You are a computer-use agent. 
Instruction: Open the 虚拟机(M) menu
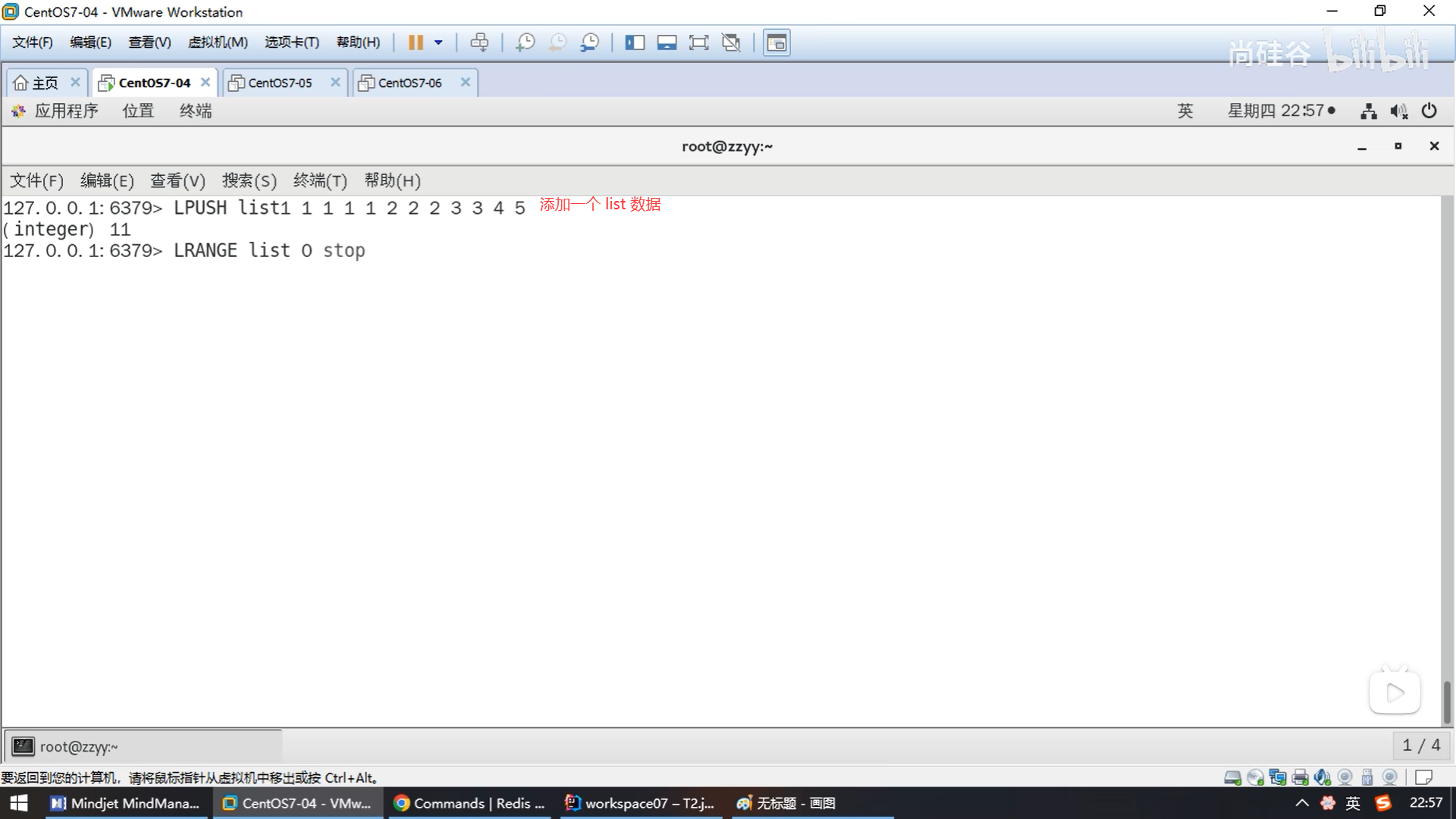click(218, 42)
